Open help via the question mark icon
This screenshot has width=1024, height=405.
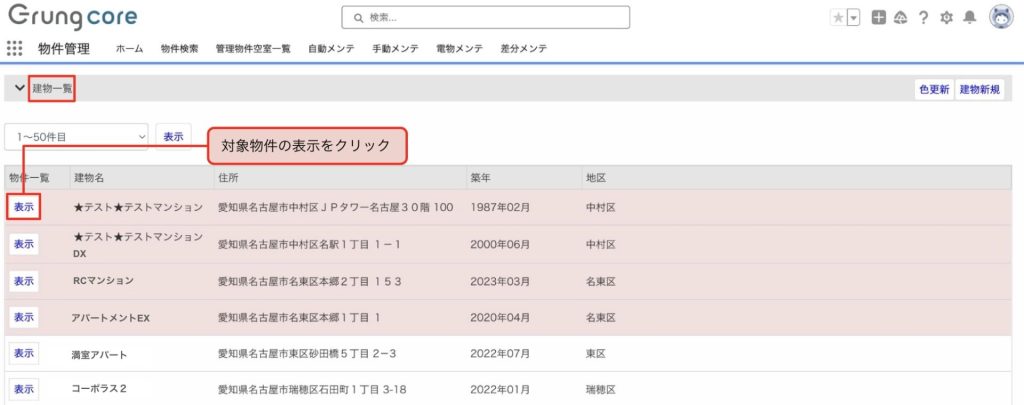click(923, 17)
